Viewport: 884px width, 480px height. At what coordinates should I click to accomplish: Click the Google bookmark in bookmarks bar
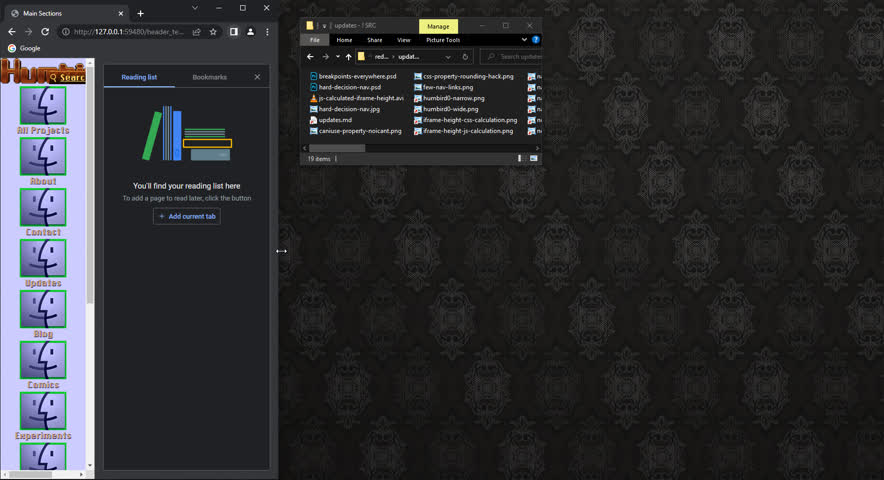tap(24, 48)
